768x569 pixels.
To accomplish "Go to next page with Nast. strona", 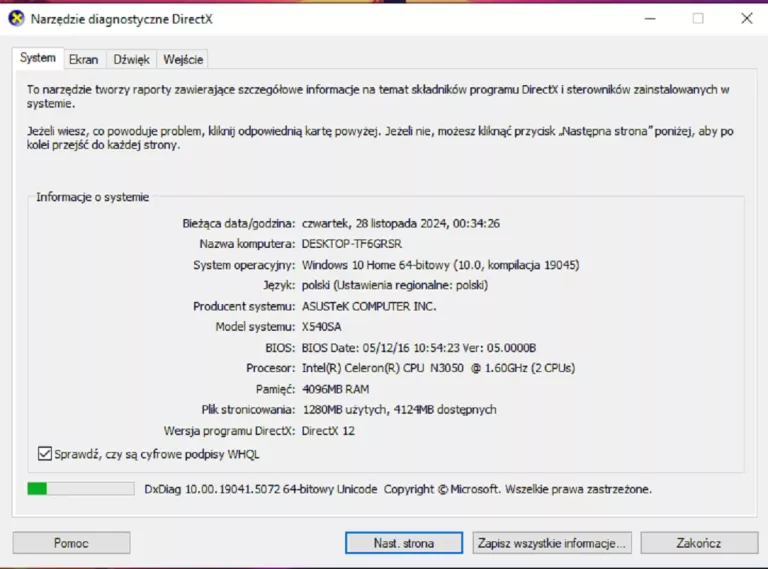I will (x=404, y=543).
